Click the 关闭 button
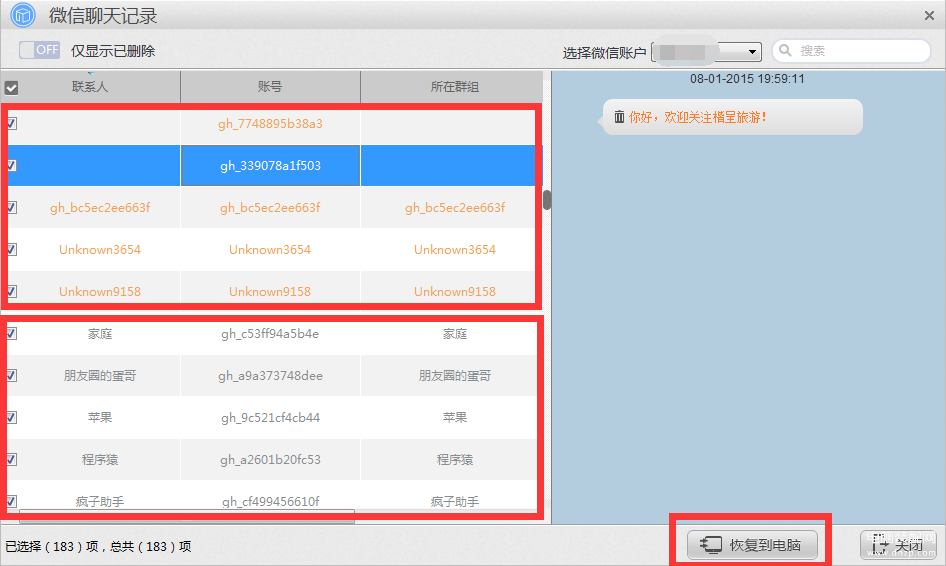Screen dimensions: 946x566 898,545
